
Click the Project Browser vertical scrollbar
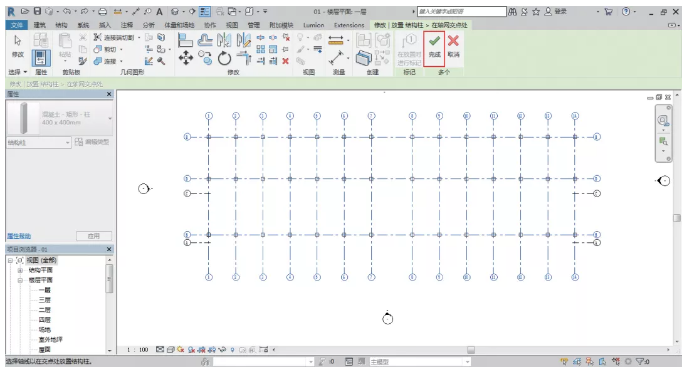(109, 278)
